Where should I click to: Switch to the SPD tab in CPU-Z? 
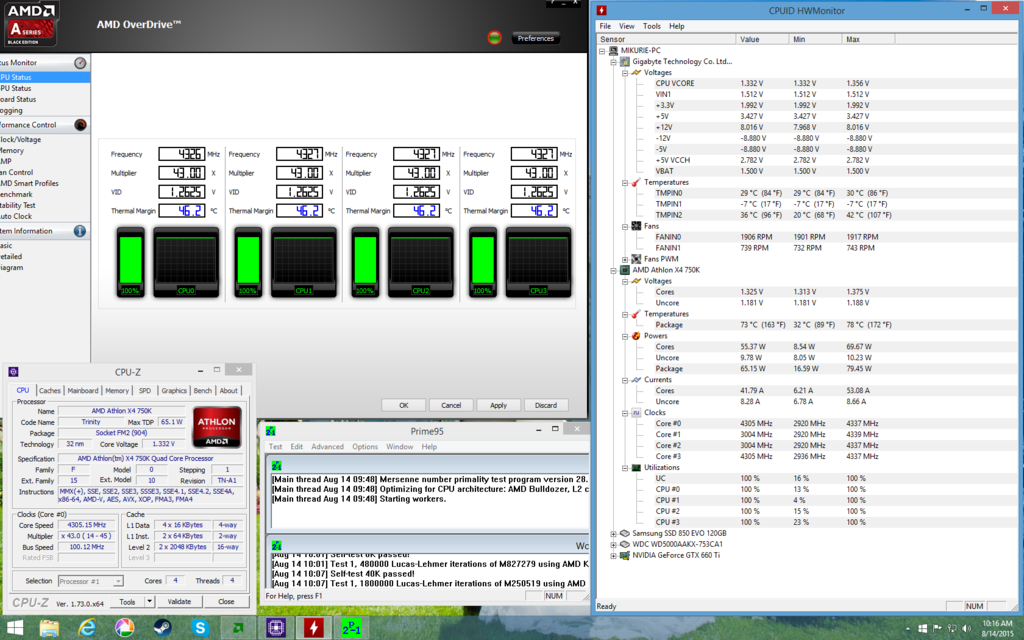click(x=143, y=390)
